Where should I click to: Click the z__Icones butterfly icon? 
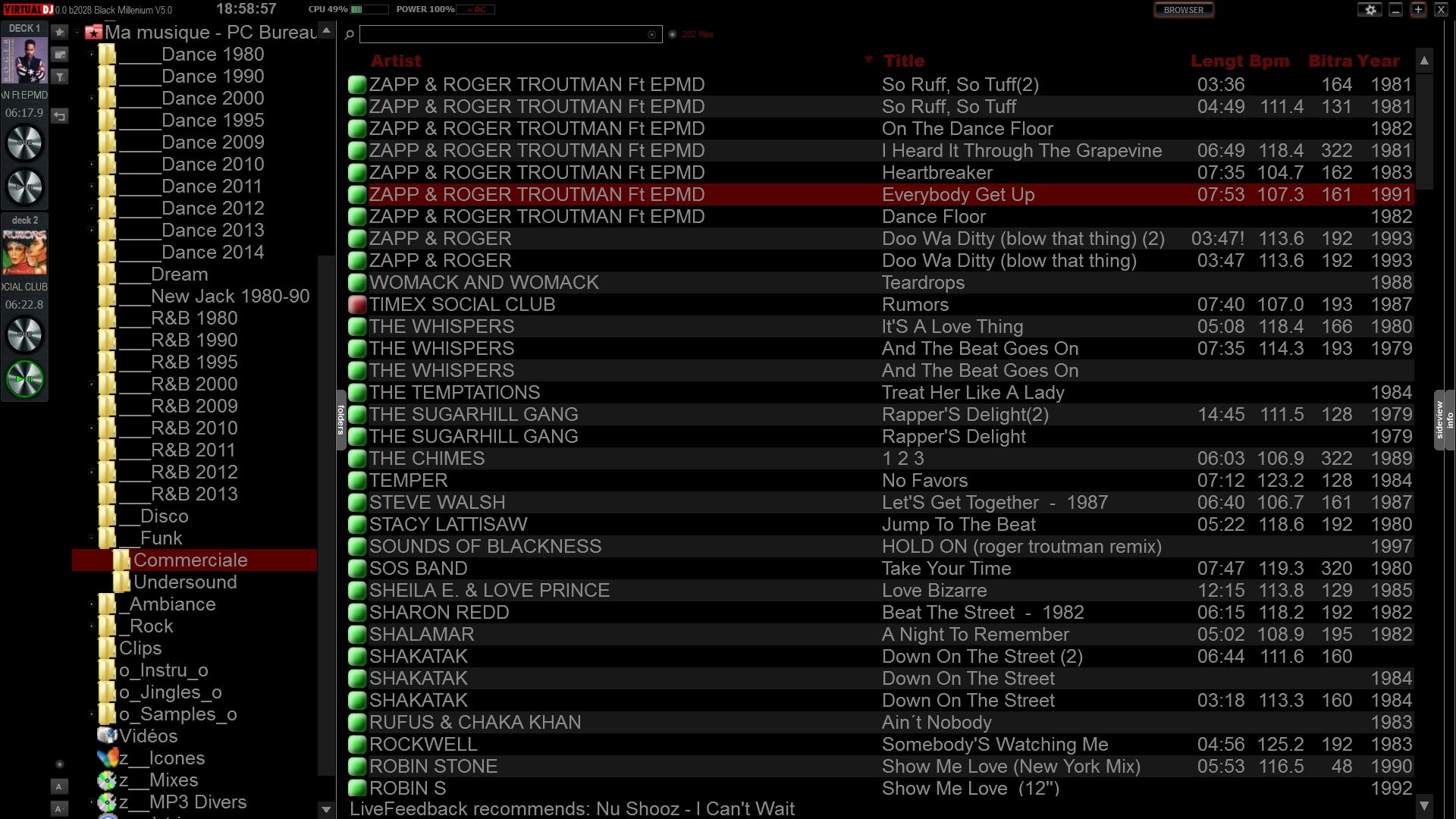pyautogui.click(x=107, y=758)
